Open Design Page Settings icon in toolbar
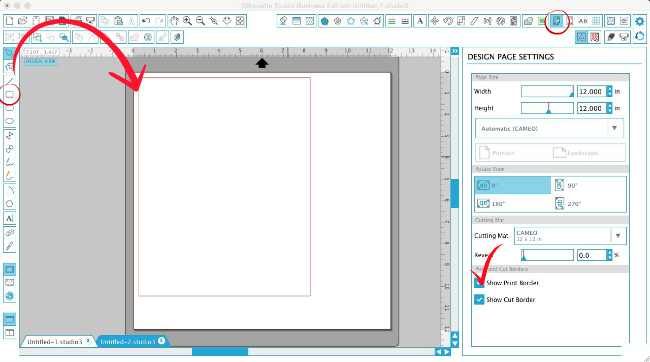Image resolution: width=650 pixels, height=362 pixels. [x=557, y=21]
